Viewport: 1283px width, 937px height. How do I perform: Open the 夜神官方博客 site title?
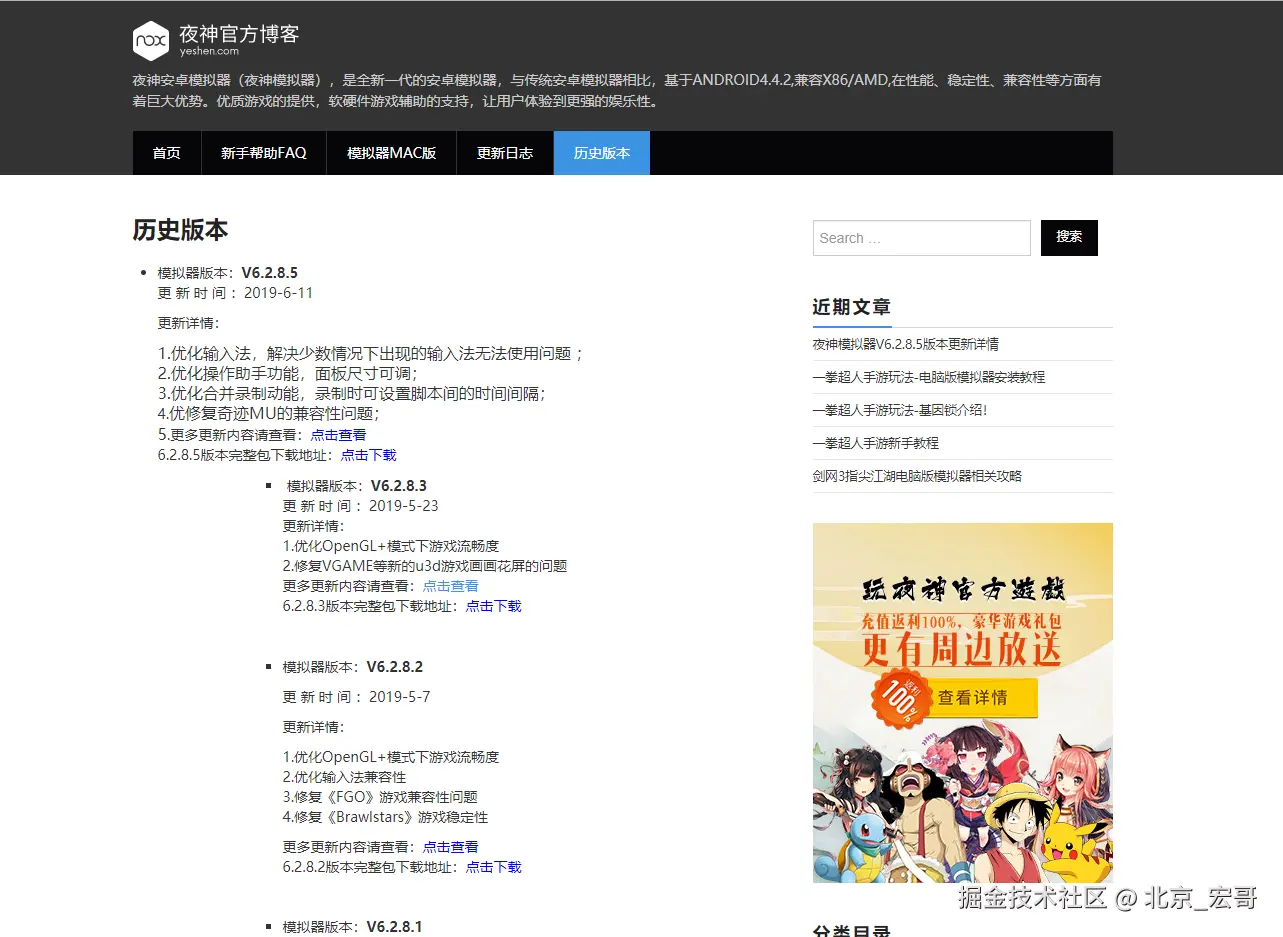pyautogui.click(x=239, y=33)
